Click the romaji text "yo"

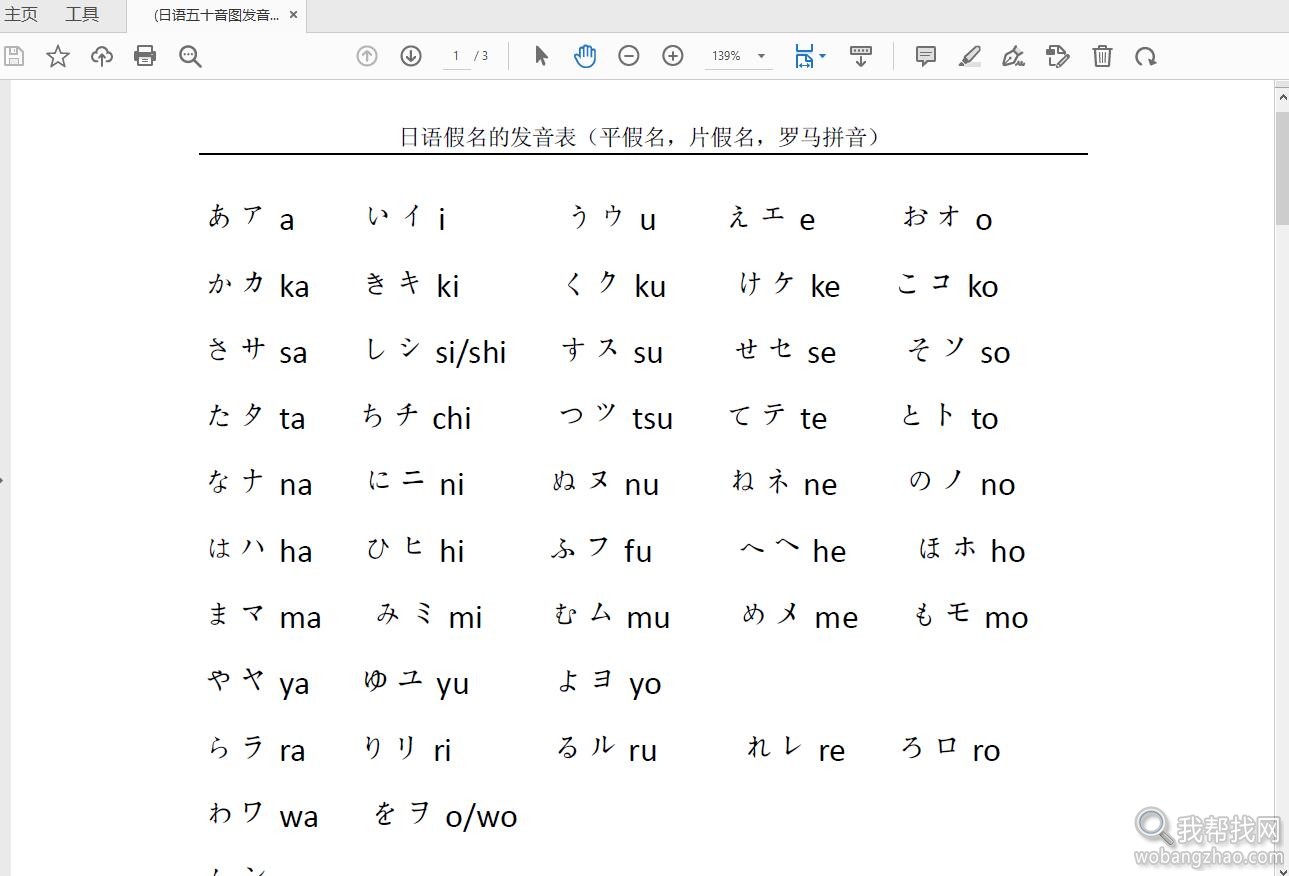point(645,686)
